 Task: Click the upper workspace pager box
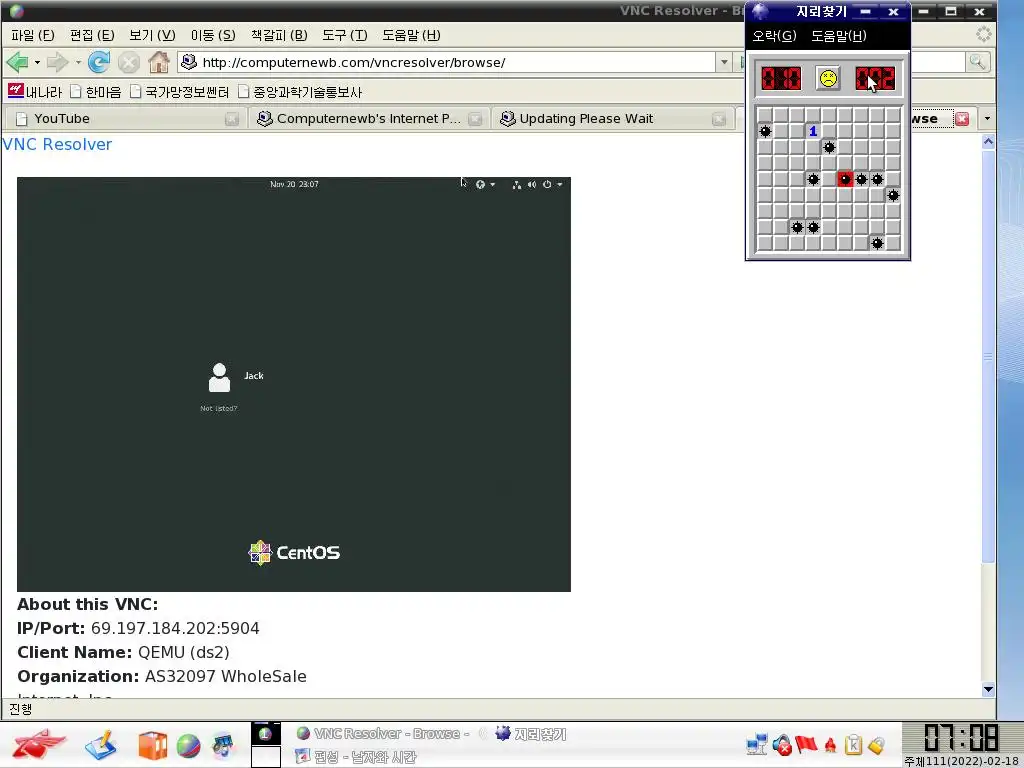point(266,733)
